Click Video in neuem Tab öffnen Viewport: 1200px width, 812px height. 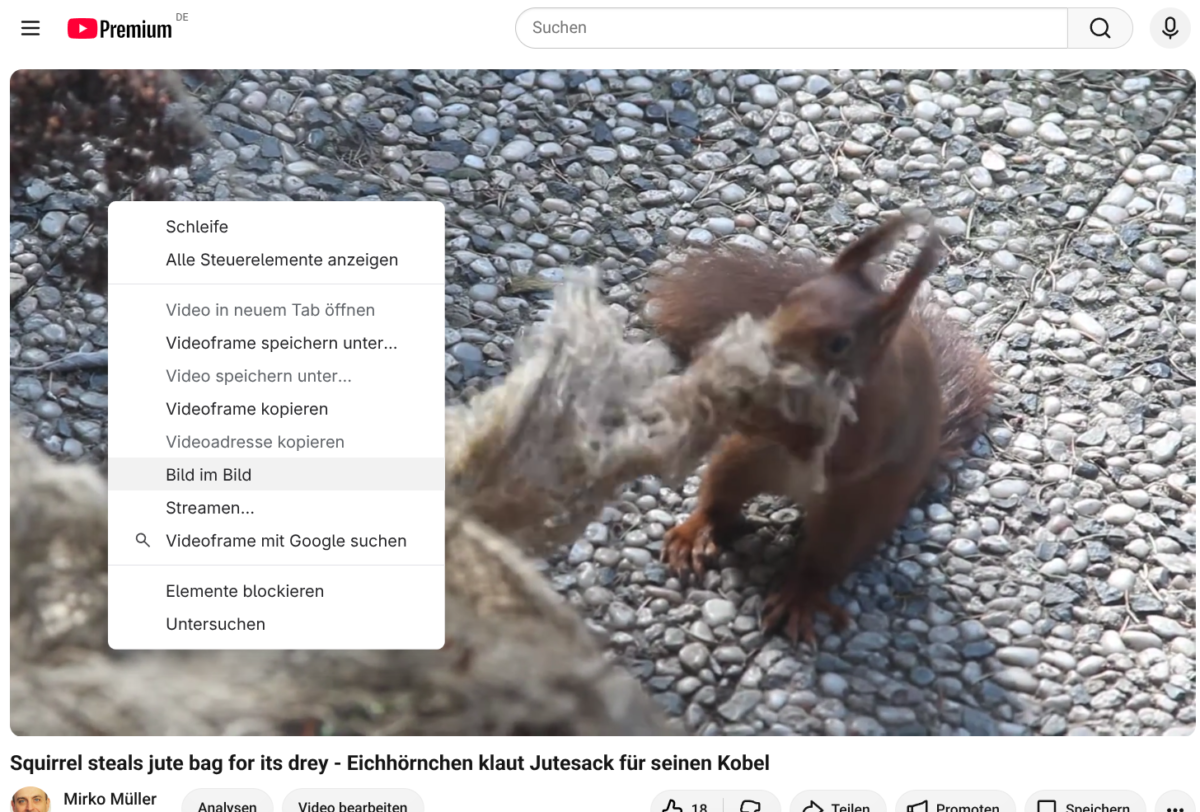pyautogui.click(x=276, y=310)
